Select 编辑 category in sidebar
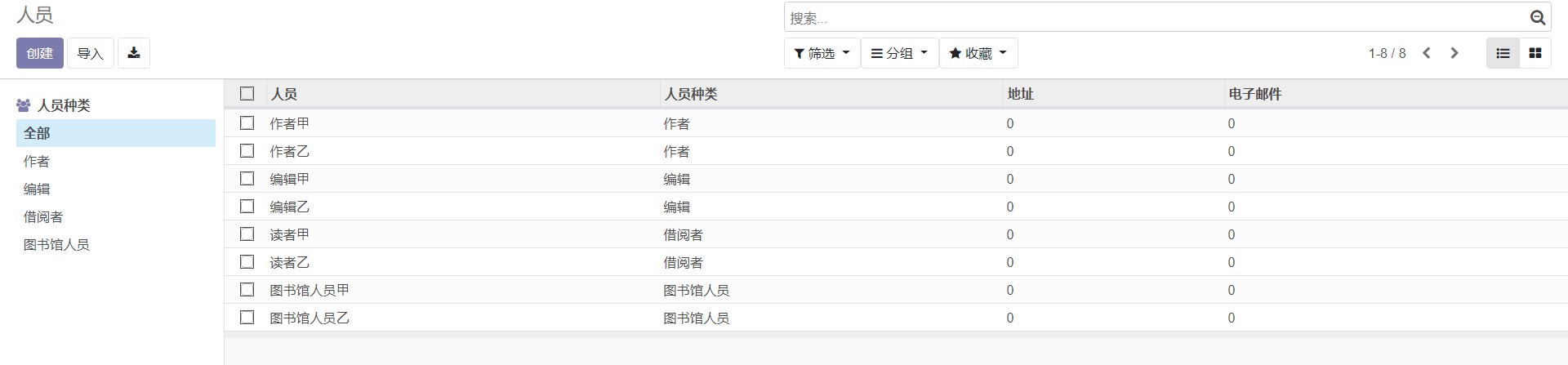Viewport: 1568px width, 365px height. coord(116,189)
